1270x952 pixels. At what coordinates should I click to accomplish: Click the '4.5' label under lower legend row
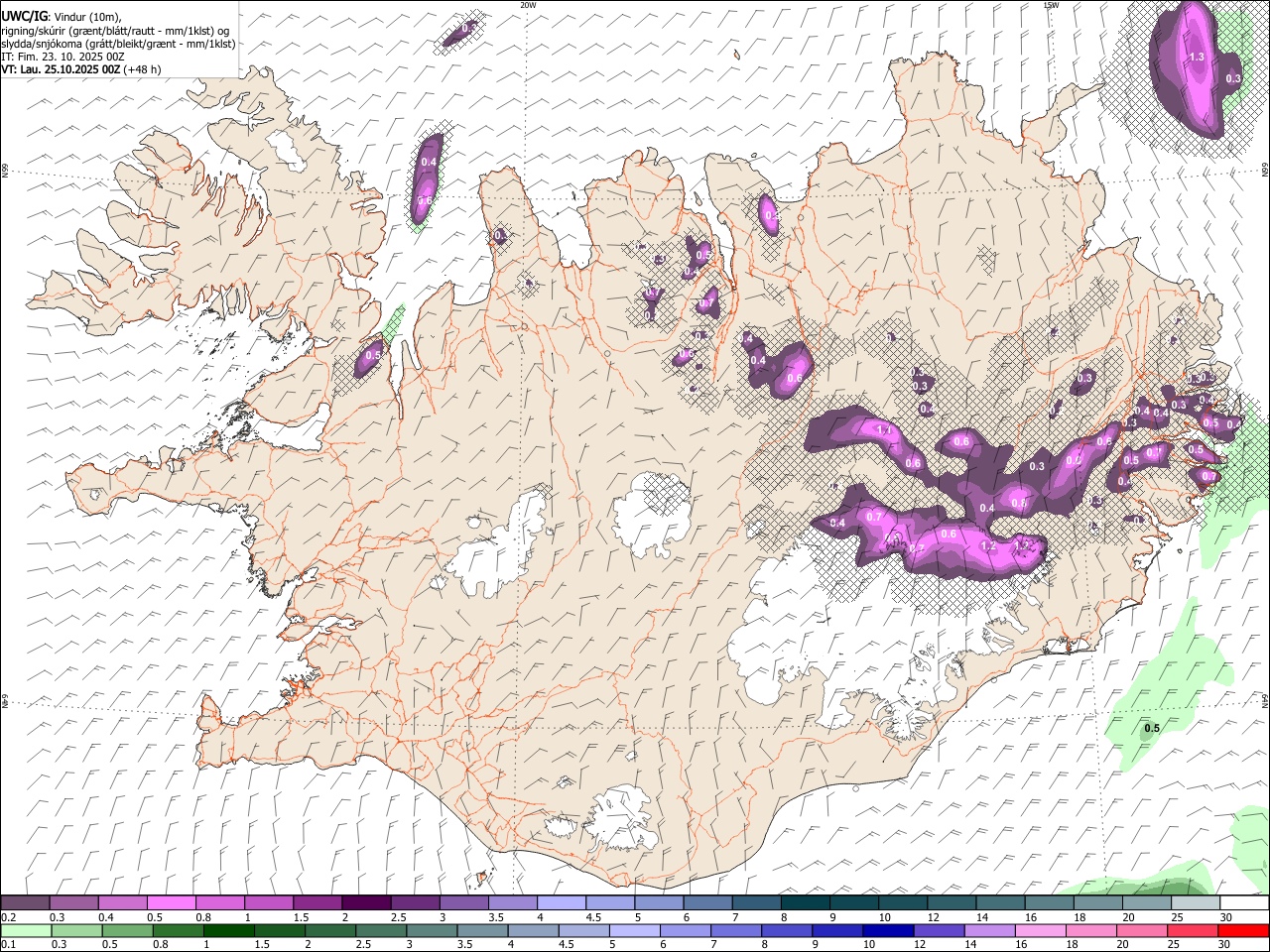[566, 945]
